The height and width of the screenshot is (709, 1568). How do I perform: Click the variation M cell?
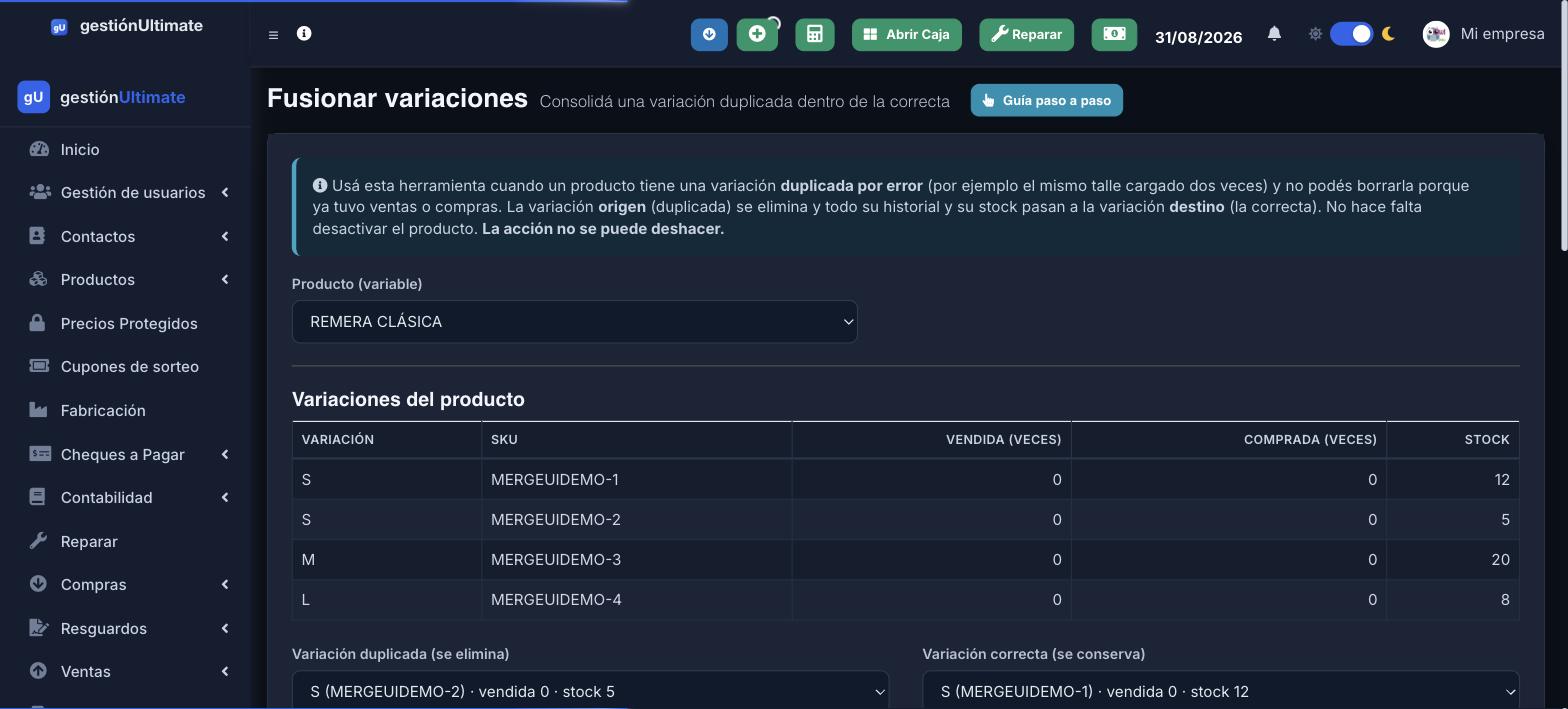click(387, 560)
